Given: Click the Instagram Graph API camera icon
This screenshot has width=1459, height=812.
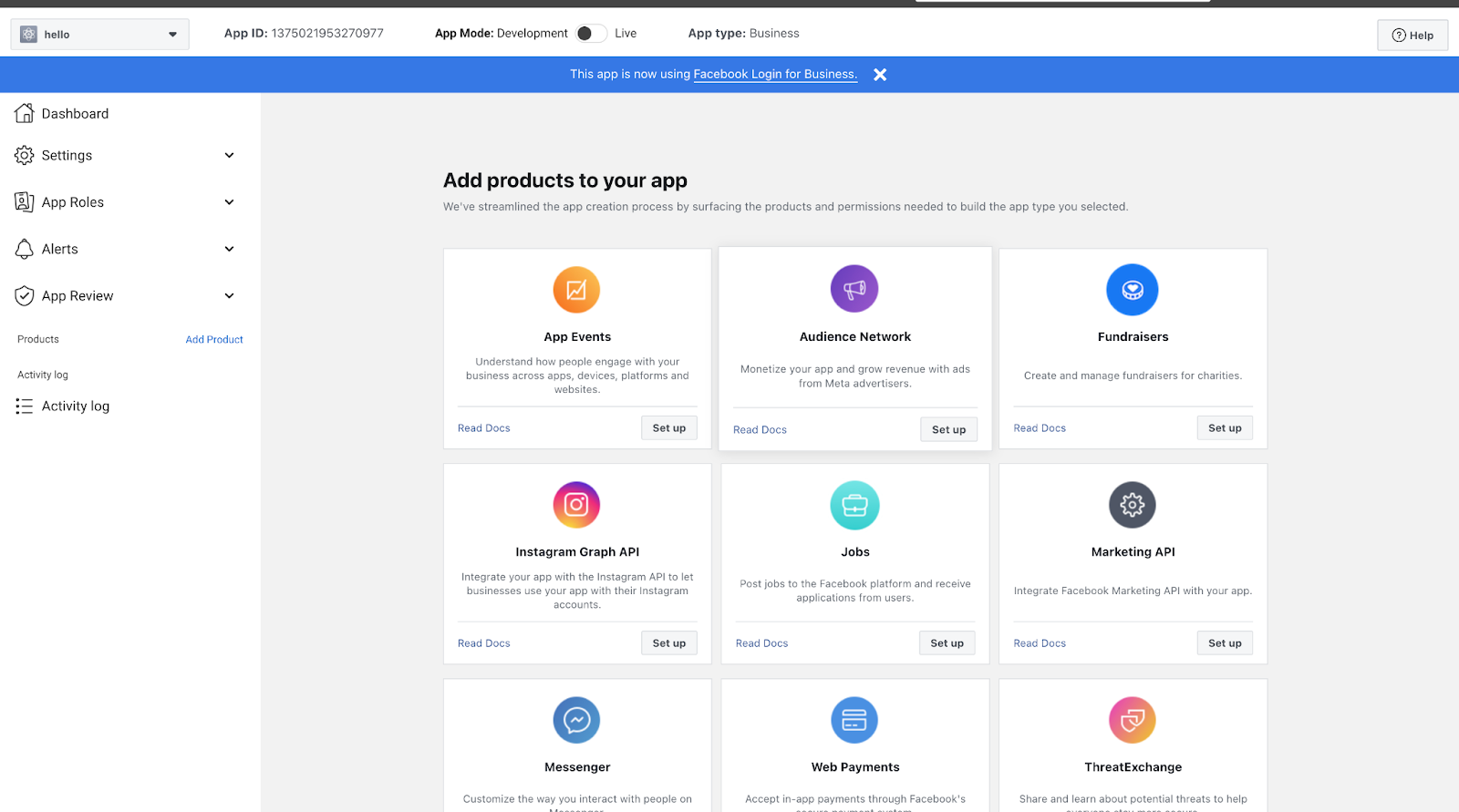Looking at the screenshot, I should pos(576,505).
